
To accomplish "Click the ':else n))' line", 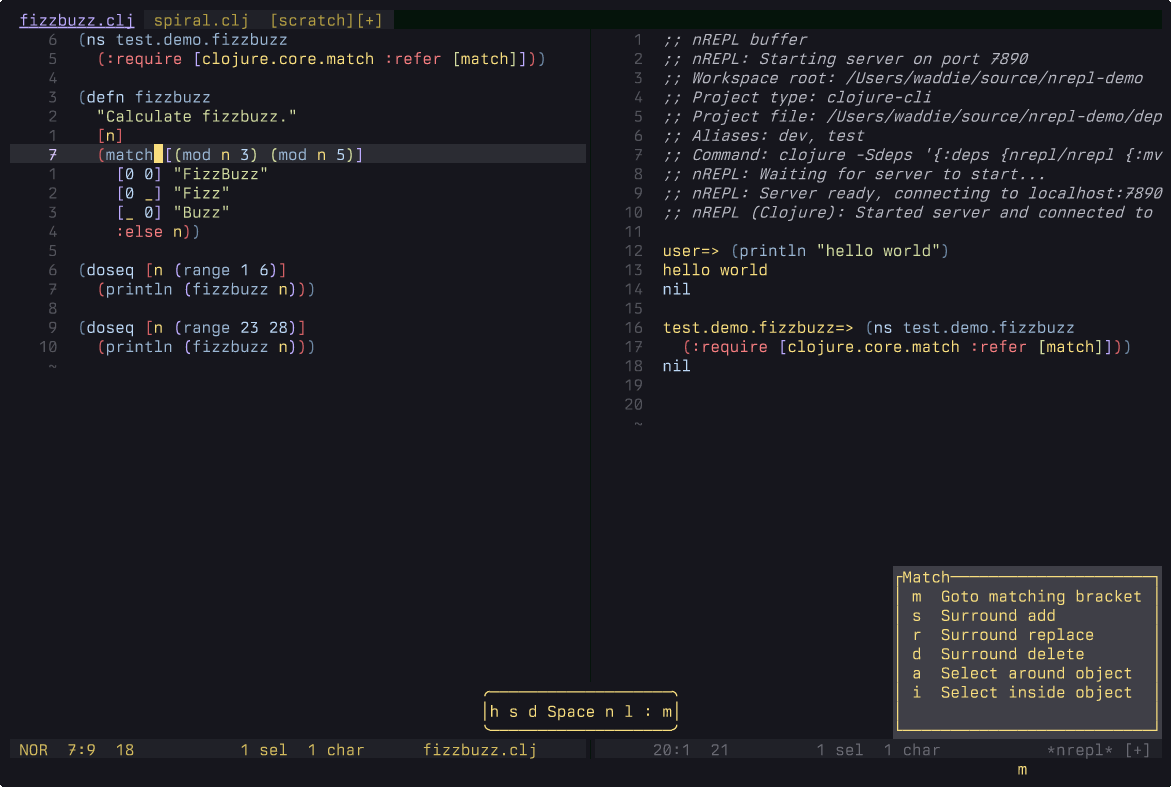I will [158, 231].
